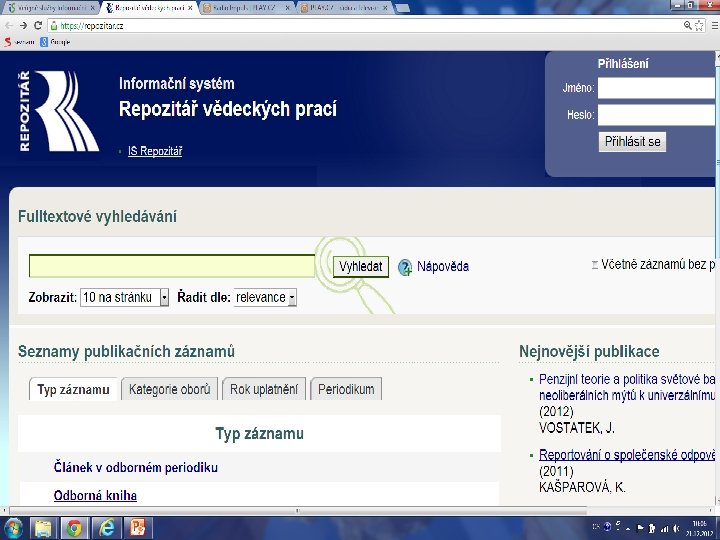Focus the Jméno login field
Image resolution: width=720 pixels, height=540 pixels.
pyautogui.click(x=657, y=88)
